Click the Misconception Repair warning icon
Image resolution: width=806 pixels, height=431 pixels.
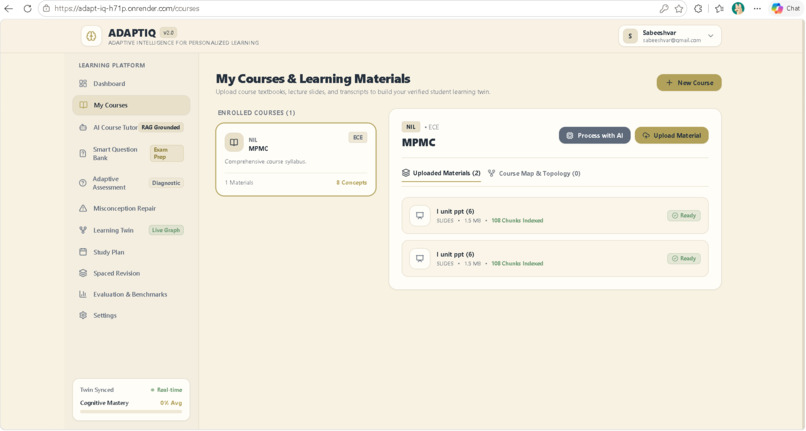pyautogui.click(x=83, y=208)
